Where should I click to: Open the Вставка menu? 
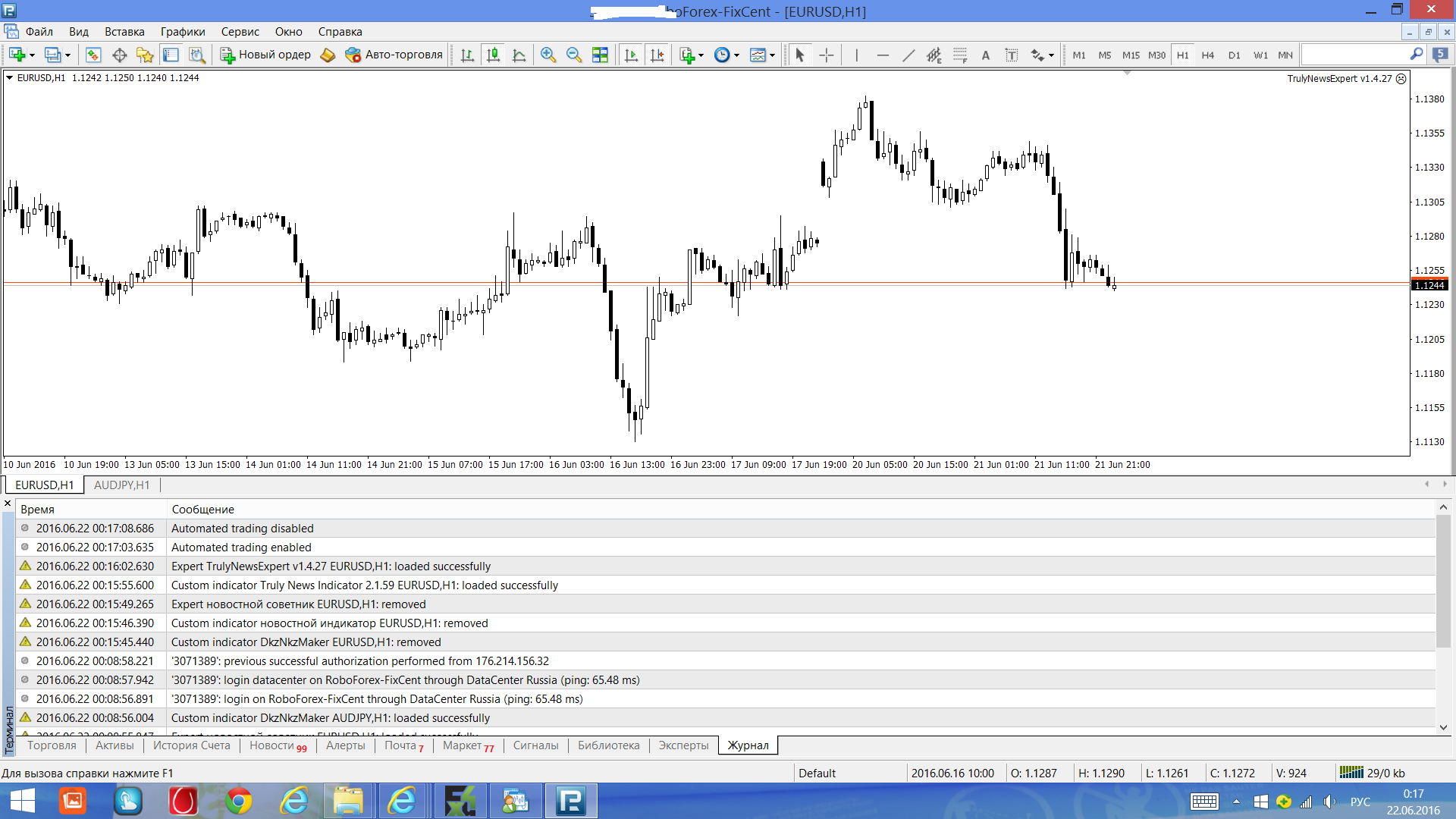tap(124, 32)
